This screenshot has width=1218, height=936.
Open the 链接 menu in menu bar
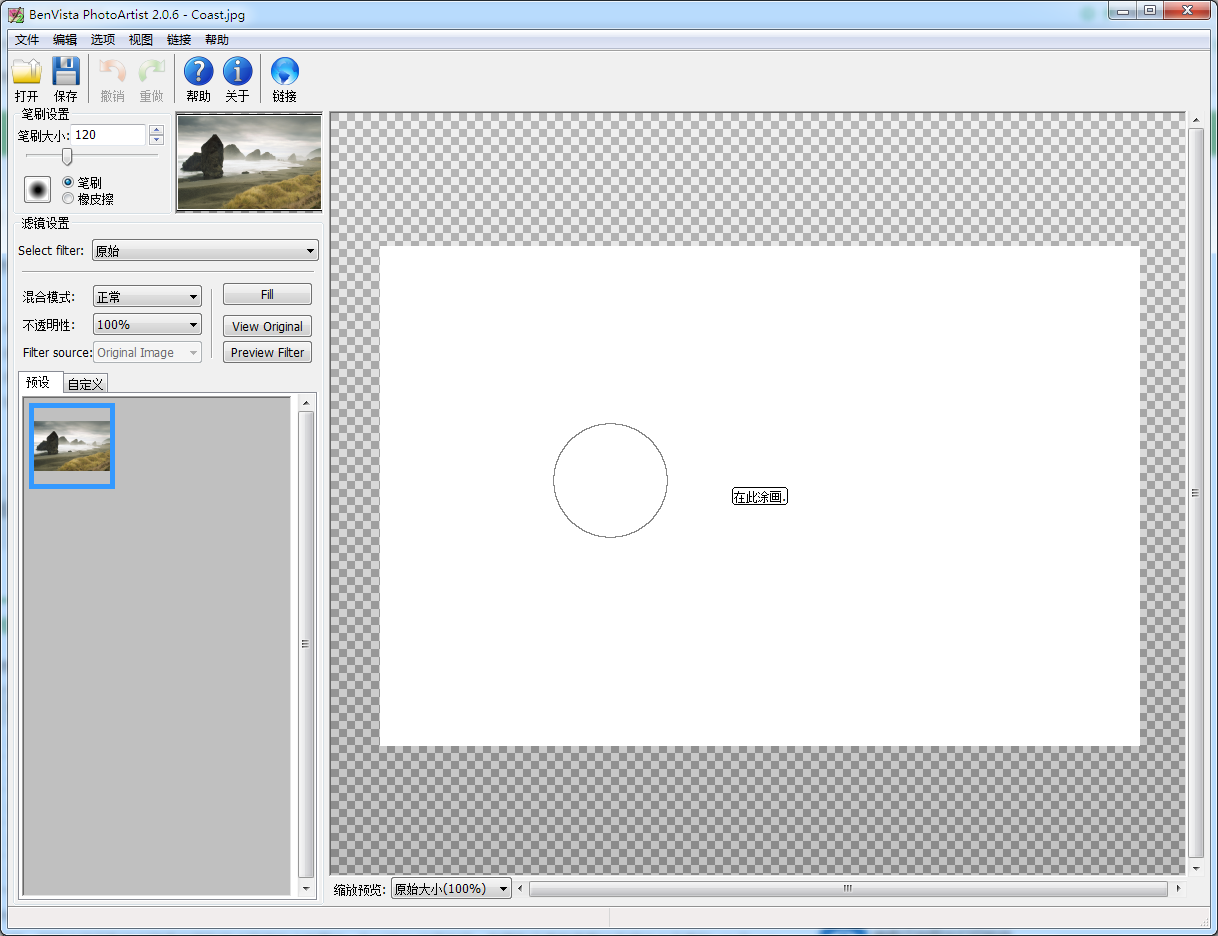[179, 40]
